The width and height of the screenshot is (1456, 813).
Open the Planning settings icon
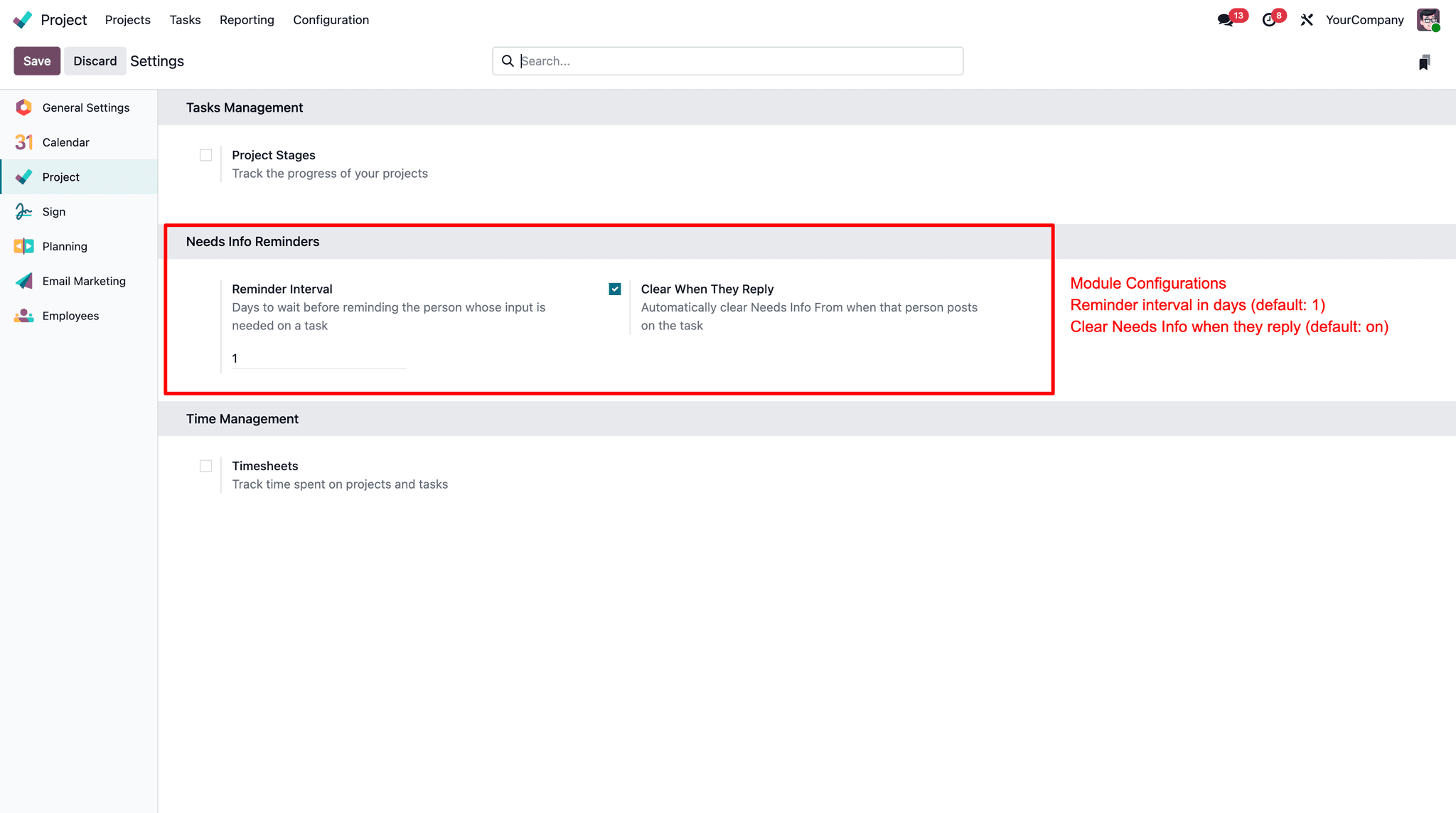23,247
